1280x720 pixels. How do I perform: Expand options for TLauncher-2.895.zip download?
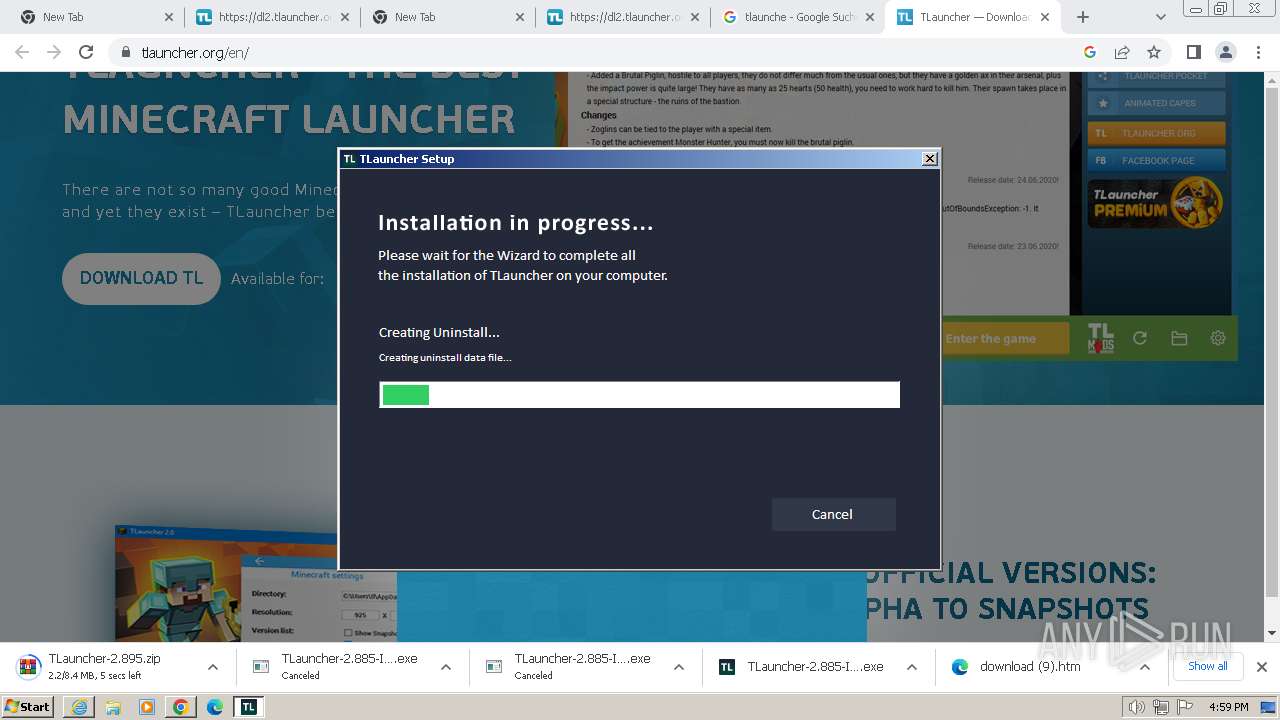pyautogui.click(x=213, y=667)
